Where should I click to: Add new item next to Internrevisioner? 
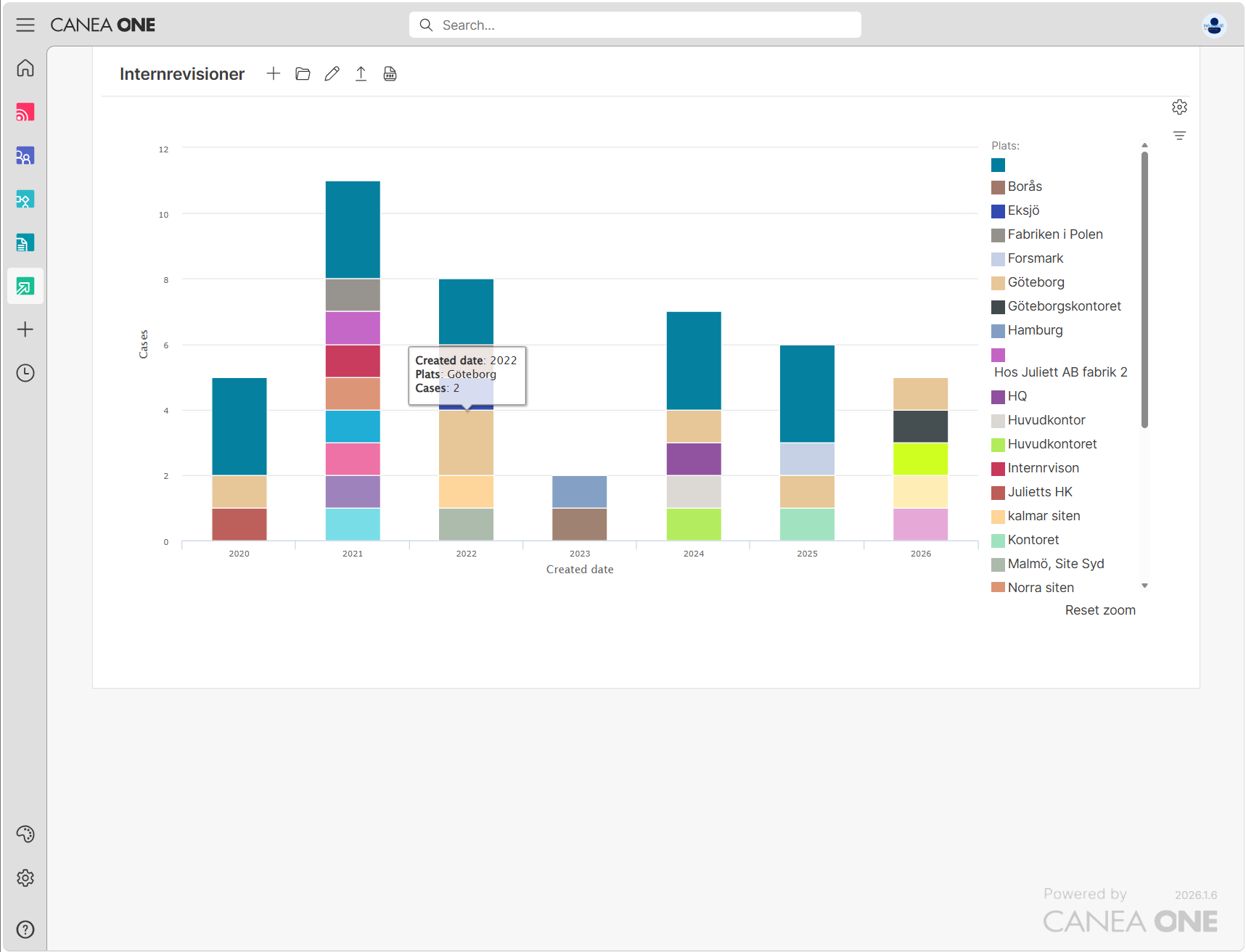tap(274, 73)
